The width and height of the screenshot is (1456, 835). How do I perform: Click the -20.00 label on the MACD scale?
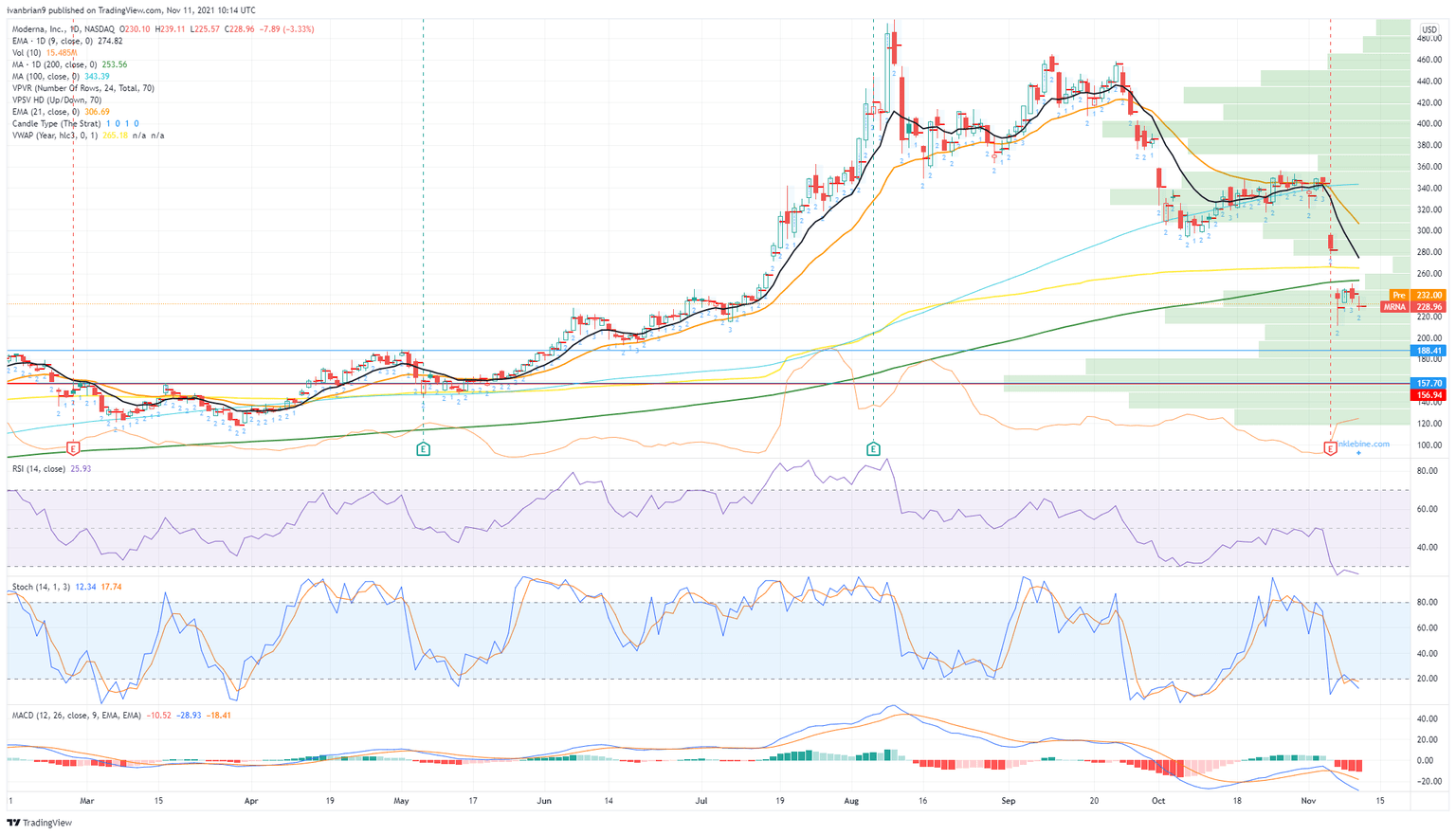click(x=1429, y=782)
